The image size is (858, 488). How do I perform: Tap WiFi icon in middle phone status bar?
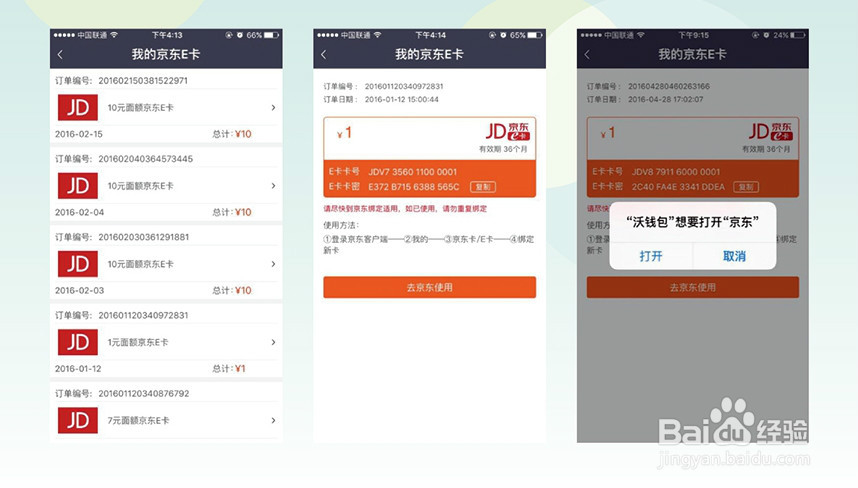point(378,35)
